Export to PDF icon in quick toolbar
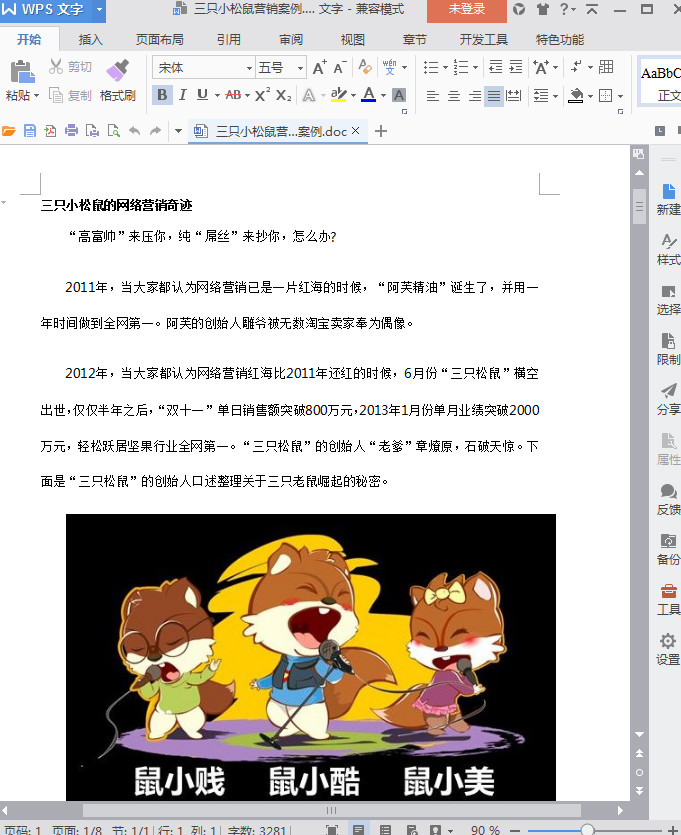 pyautogui.click(x=51, y=131)
